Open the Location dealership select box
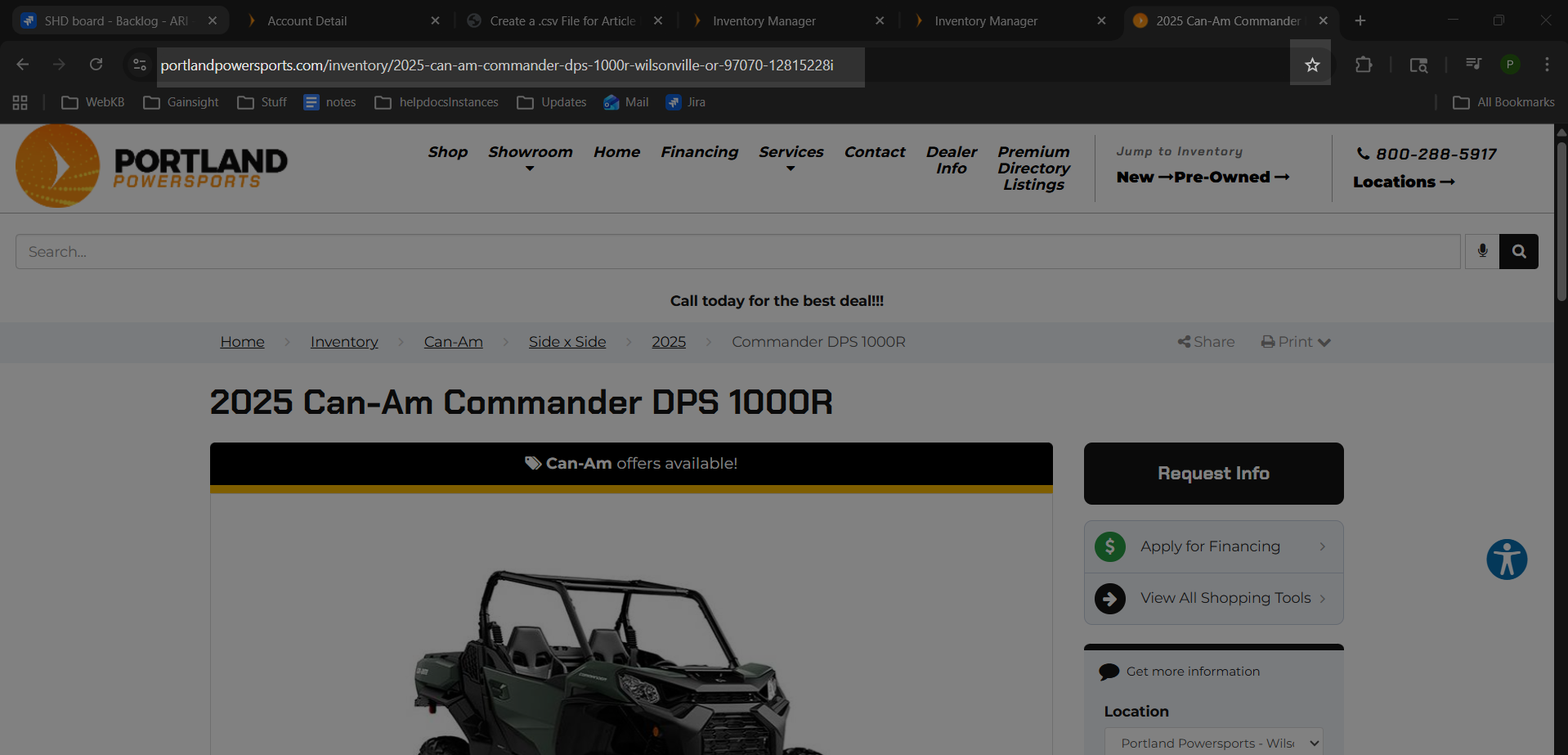Screen dimensions: 1568x755 tap(1214, 743)
